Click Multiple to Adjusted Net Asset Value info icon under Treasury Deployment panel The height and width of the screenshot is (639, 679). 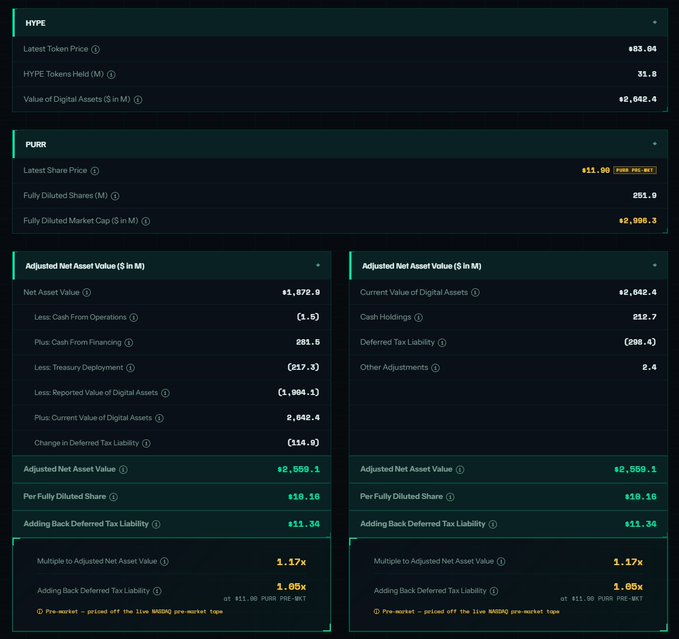(x=164, y=562)
